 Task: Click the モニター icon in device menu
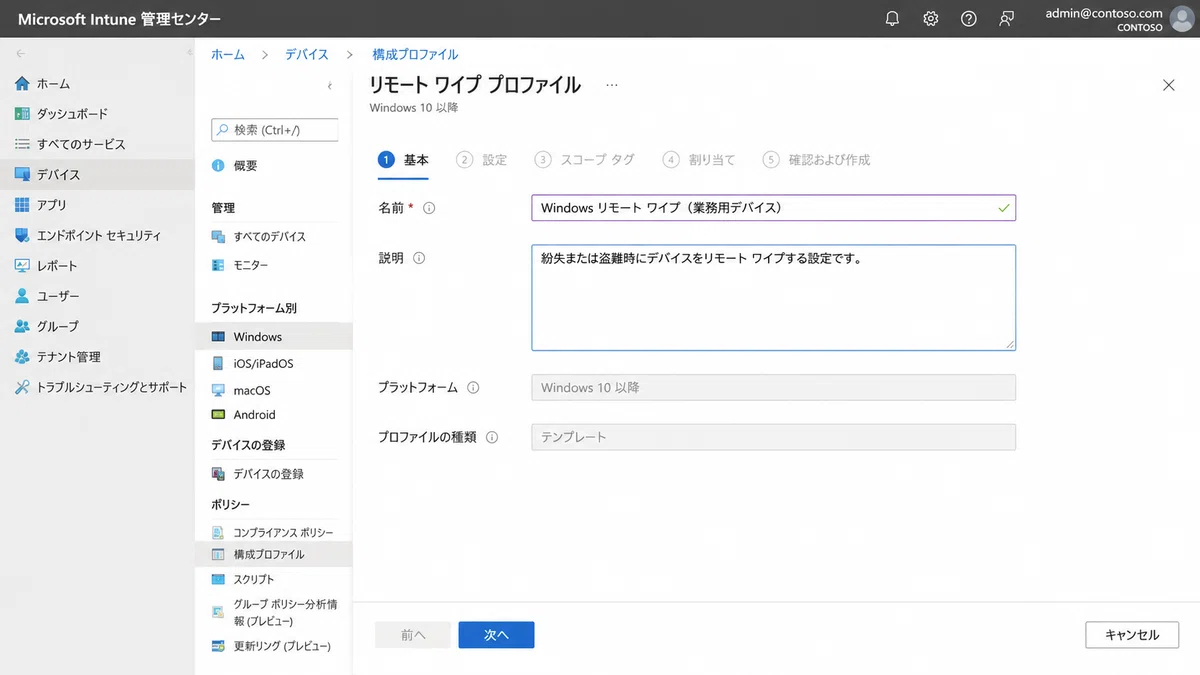(218, 265)
